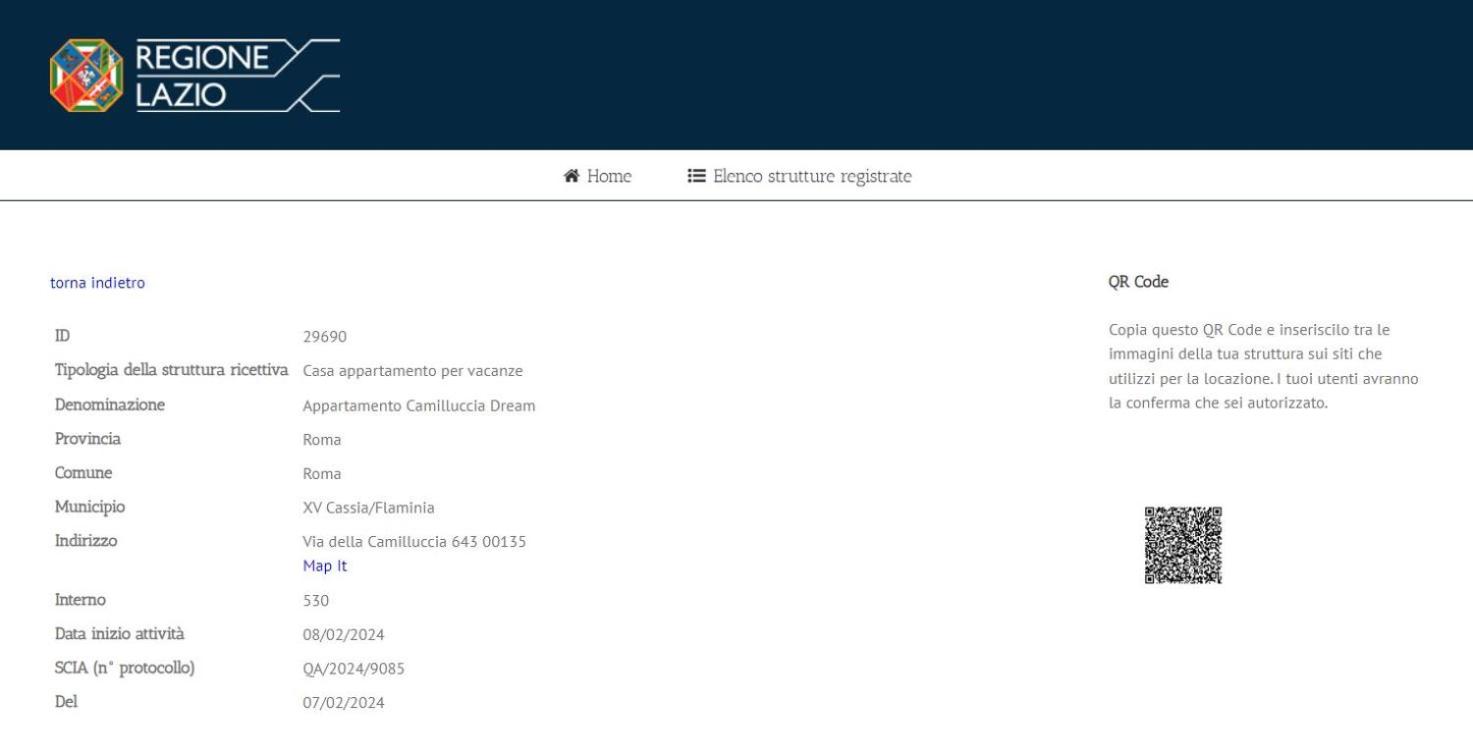This screenshot has height=754, width=1473.
Task: Click the Interno label
Action: (80, 600)
